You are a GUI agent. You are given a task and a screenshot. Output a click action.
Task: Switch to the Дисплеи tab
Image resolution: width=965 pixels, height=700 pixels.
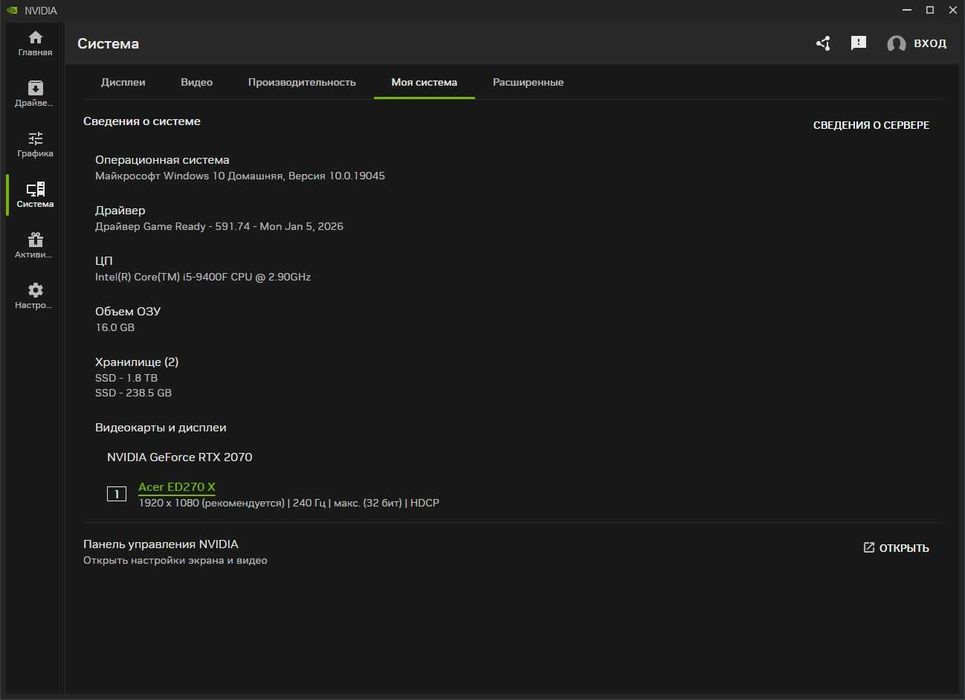[x=123, y=82]
